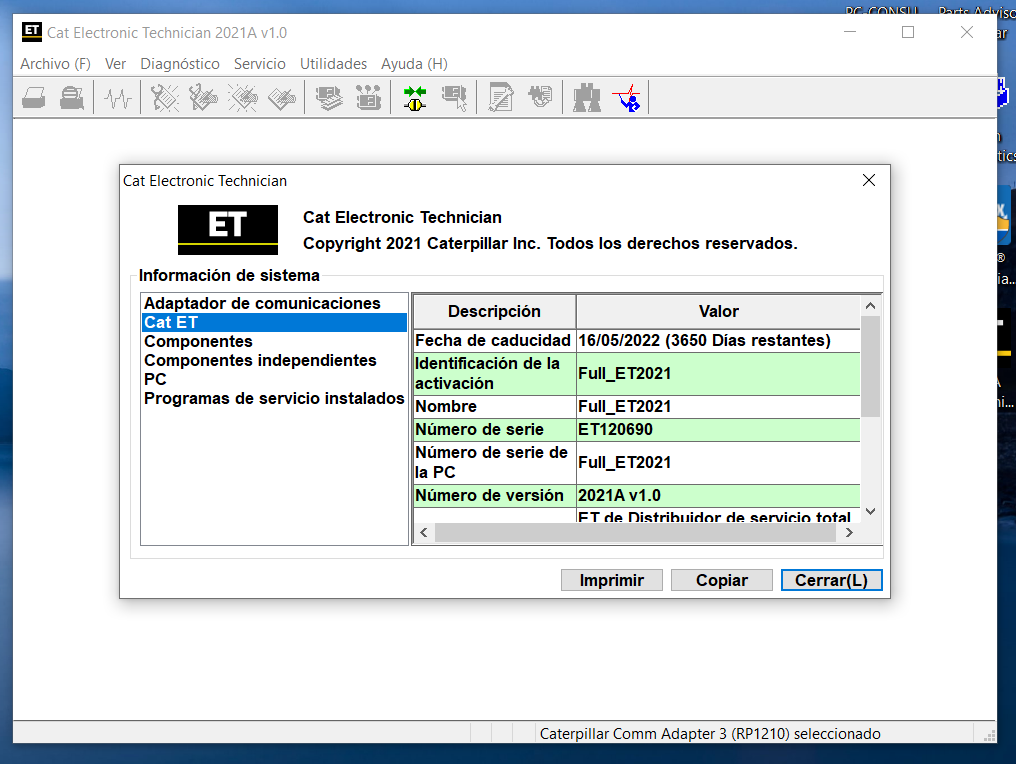Viewport: 1016px width, 764px height.
Task: Click the Imprimir button
Action: point(612,580)
